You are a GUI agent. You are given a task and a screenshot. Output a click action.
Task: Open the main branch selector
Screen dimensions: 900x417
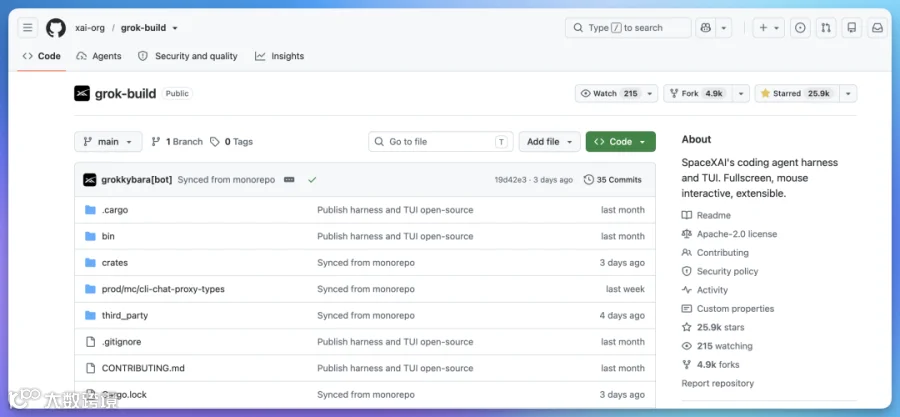pos(108,142)
